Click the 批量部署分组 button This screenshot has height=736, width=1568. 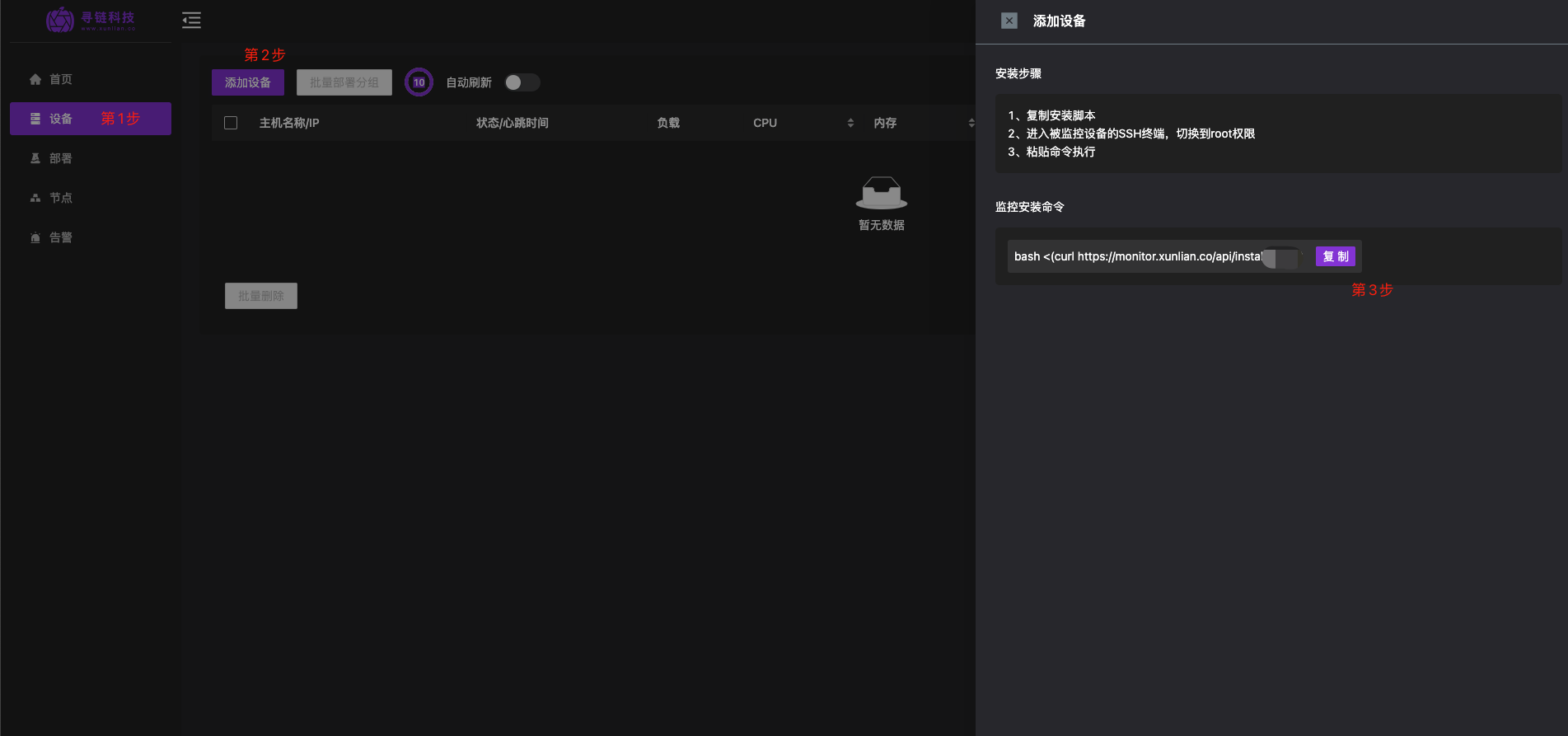coord(344,82)
